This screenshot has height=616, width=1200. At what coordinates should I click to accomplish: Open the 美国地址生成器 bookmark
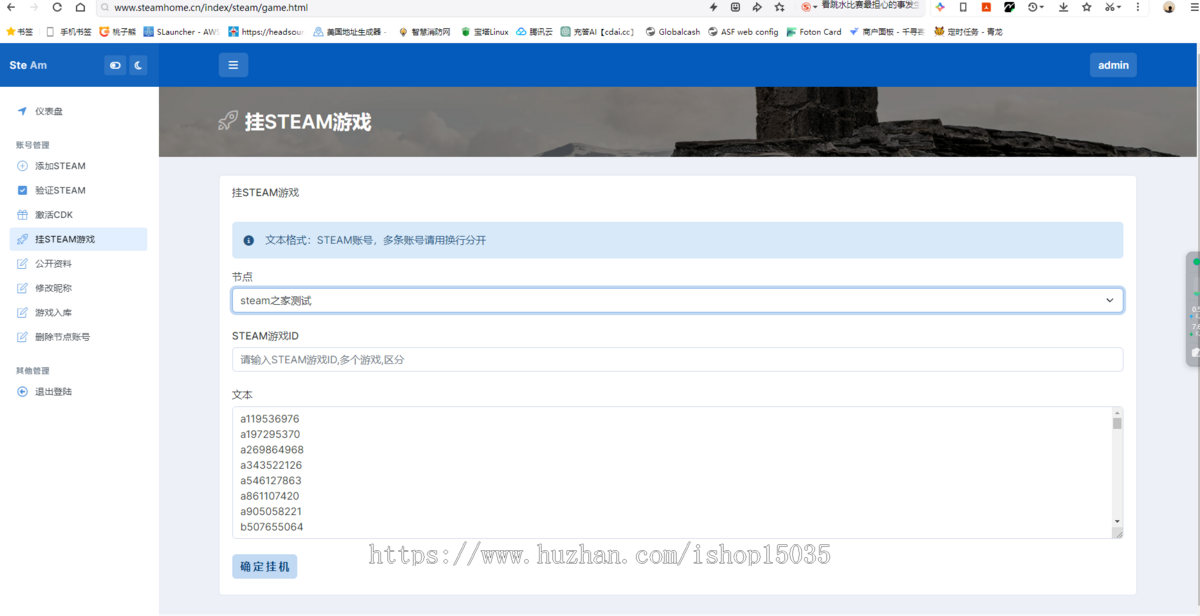pos(350,32)
